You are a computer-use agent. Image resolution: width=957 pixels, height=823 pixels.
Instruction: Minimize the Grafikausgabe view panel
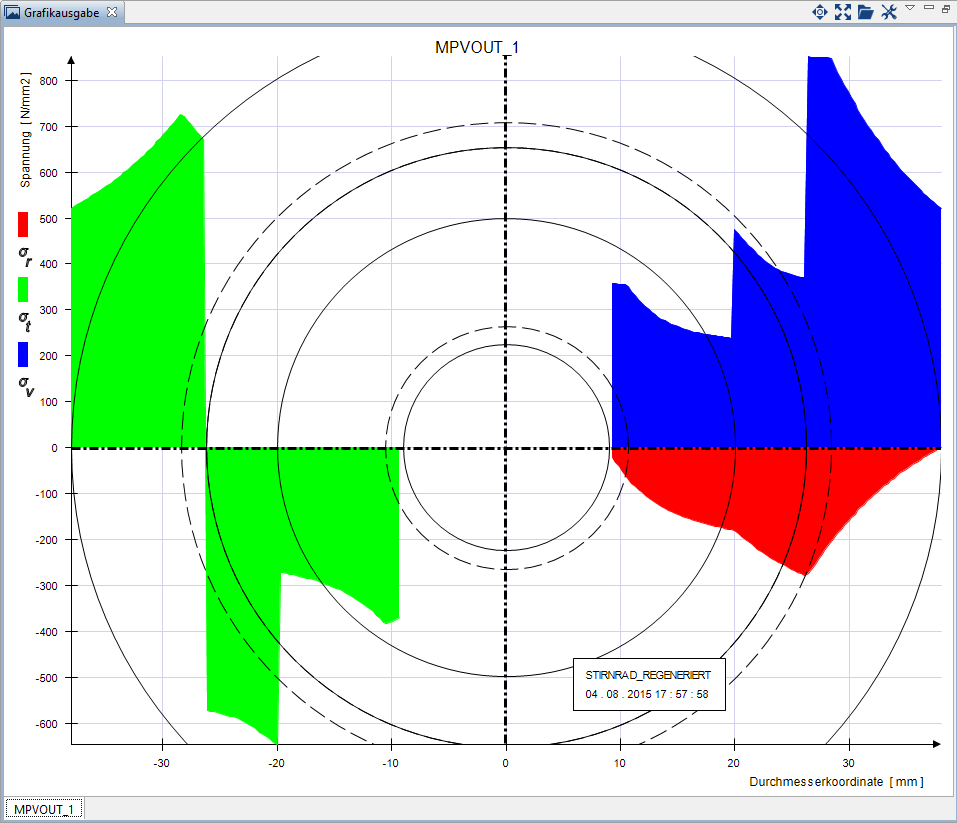click(929, 8)
